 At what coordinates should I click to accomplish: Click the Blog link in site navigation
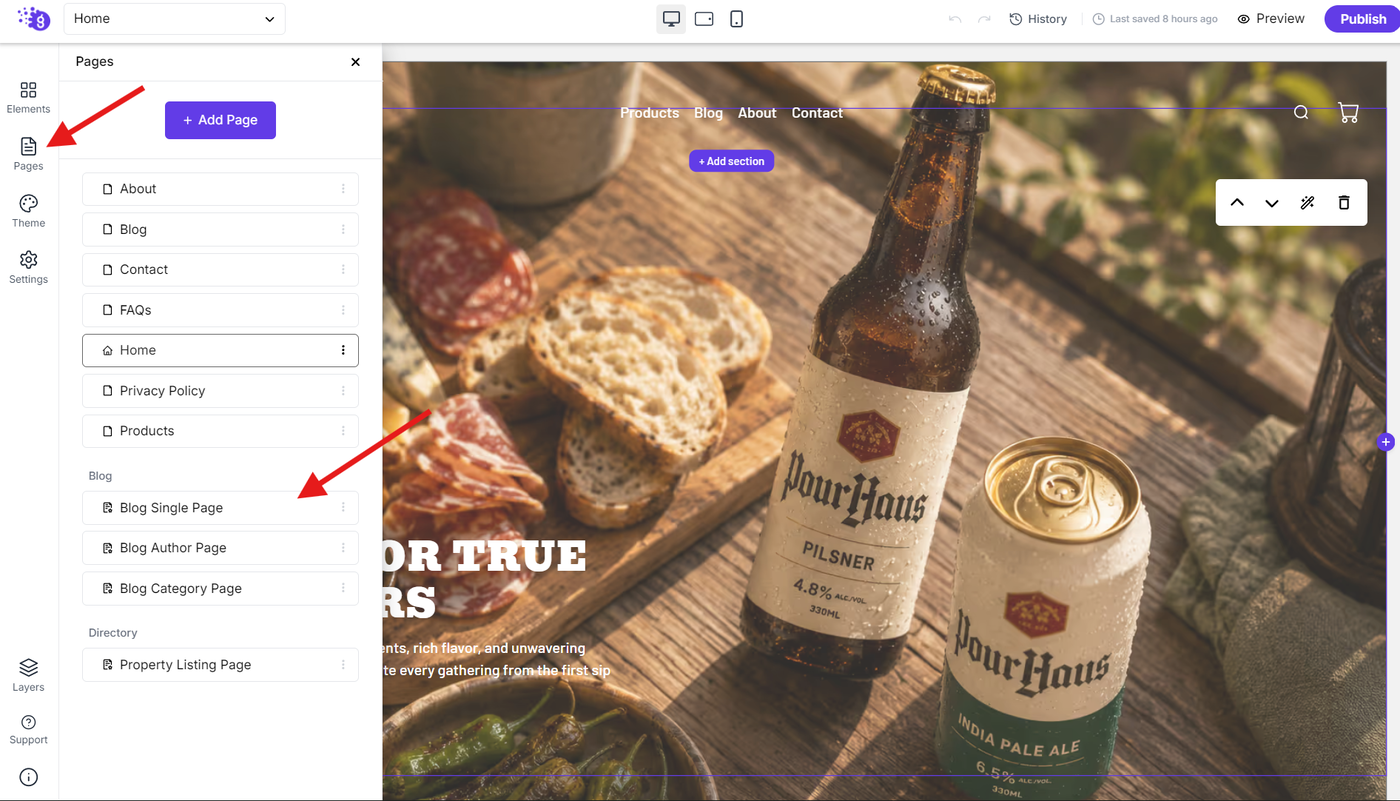point(708,113)
